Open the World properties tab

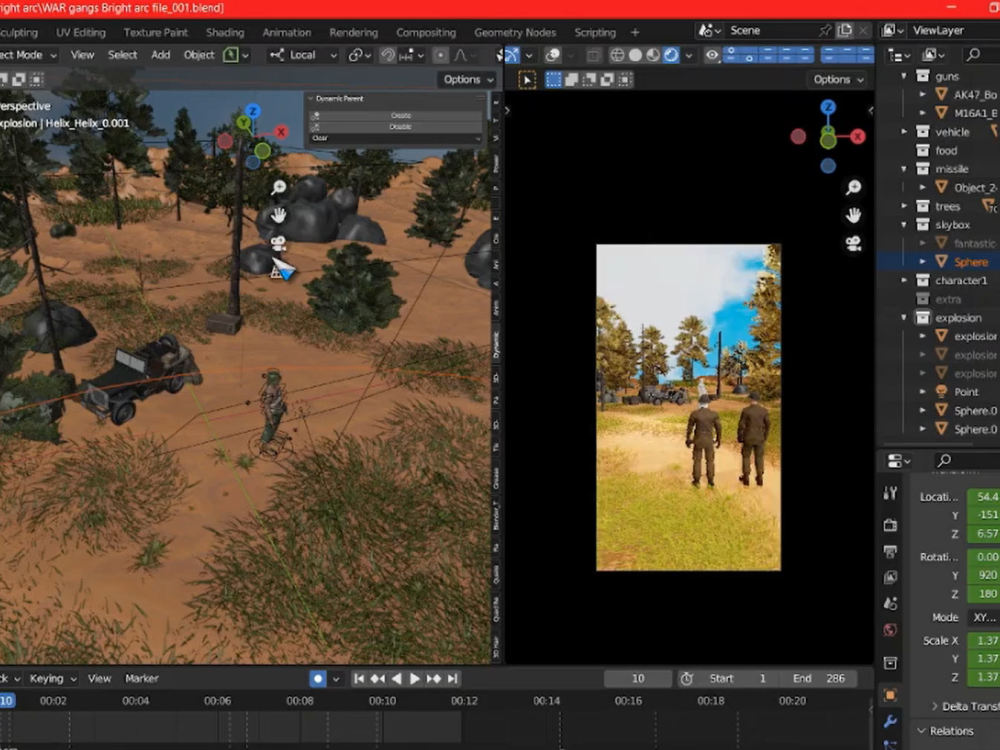[x=890, y=630]
